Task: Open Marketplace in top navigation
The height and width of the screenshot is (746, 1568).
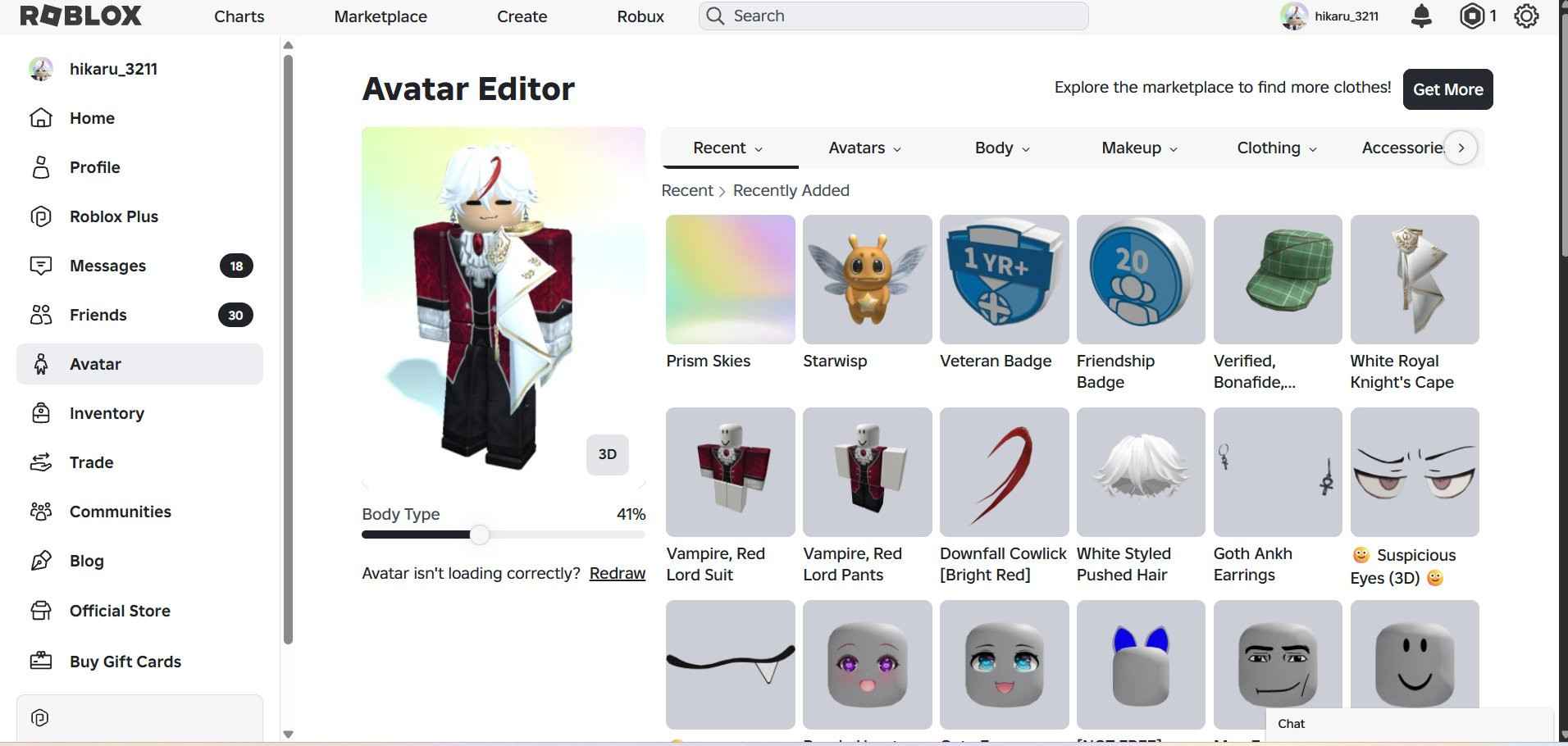Action: click(x=381, y=16)
